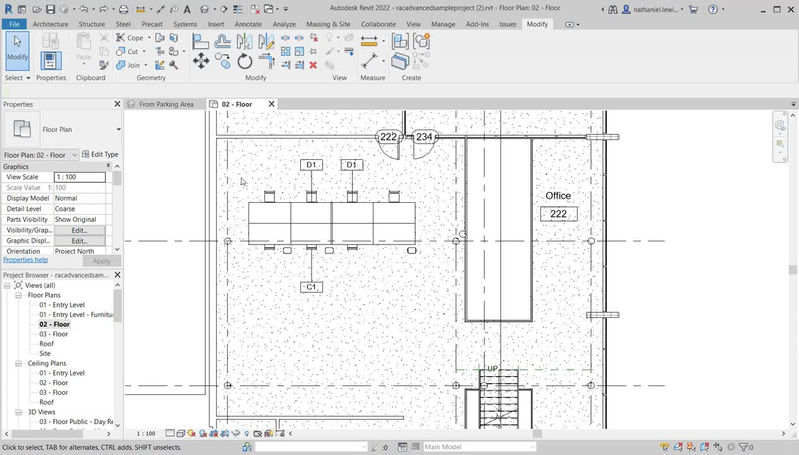Select the Demolish hammer tool
Viewport: 799px width, 455px height.
click(174, 65)
